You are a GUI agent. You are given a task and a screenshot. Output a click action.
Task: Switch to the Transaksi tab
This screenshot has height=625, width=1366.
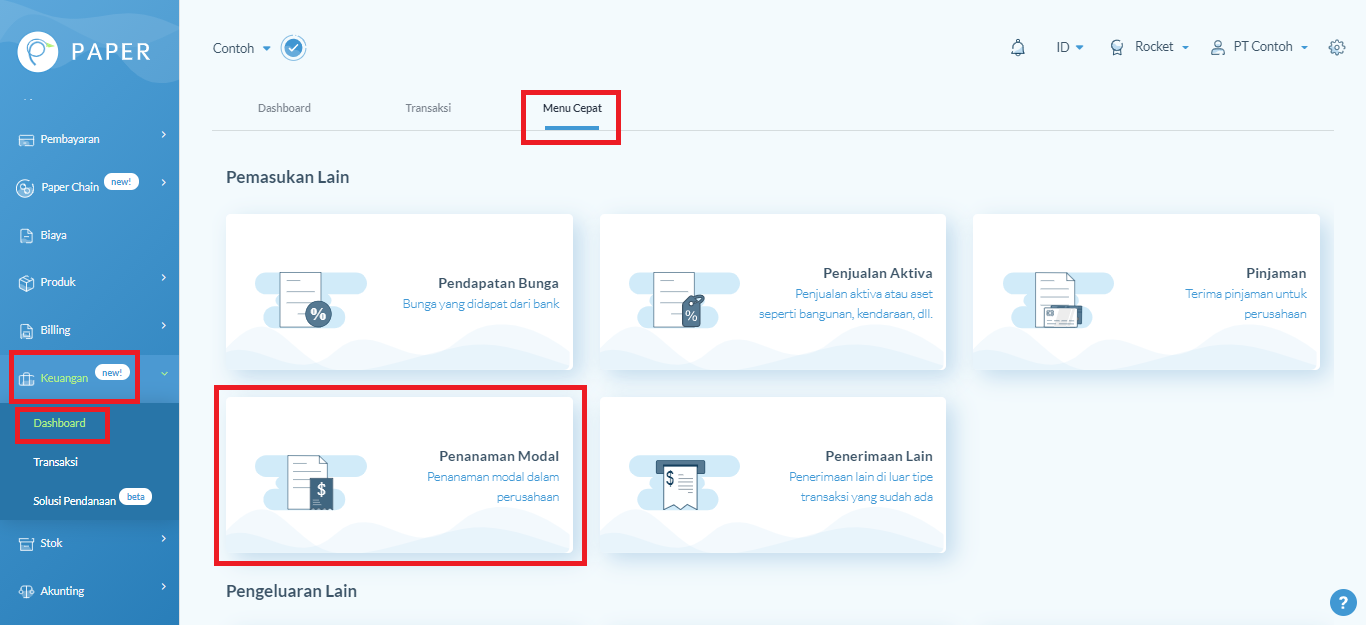(428, 108)
